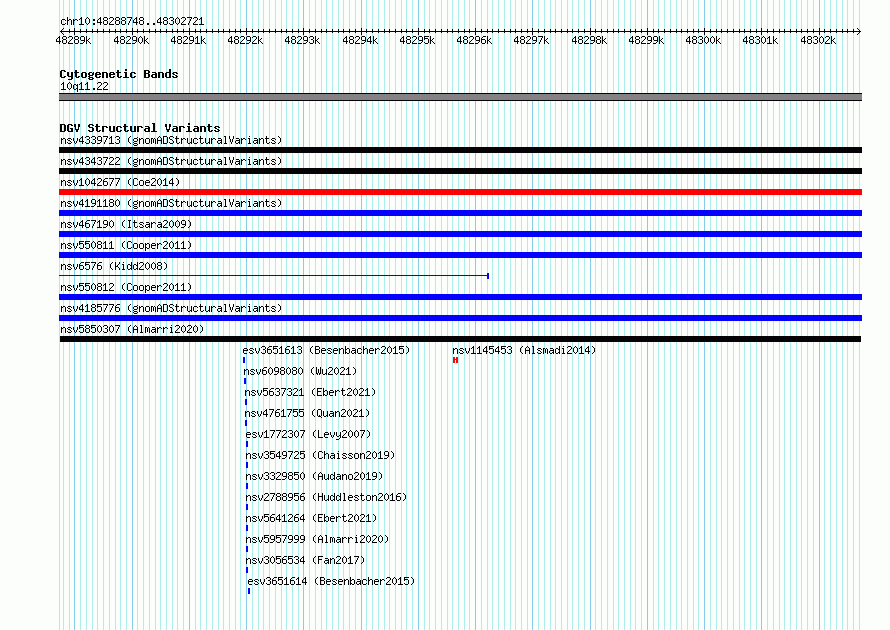Click the nsv3056534 (Fan2017) label
This screenshot has height=630, width=890.
(305, 560)
